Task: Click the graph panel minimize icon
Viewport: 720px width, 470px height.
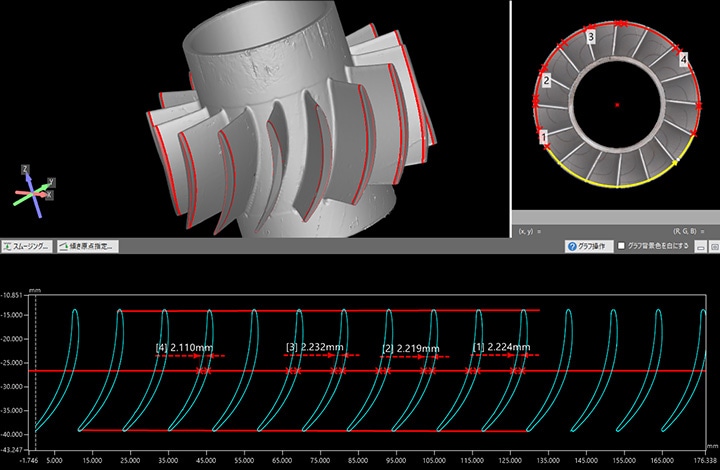Action: point(701,245)
